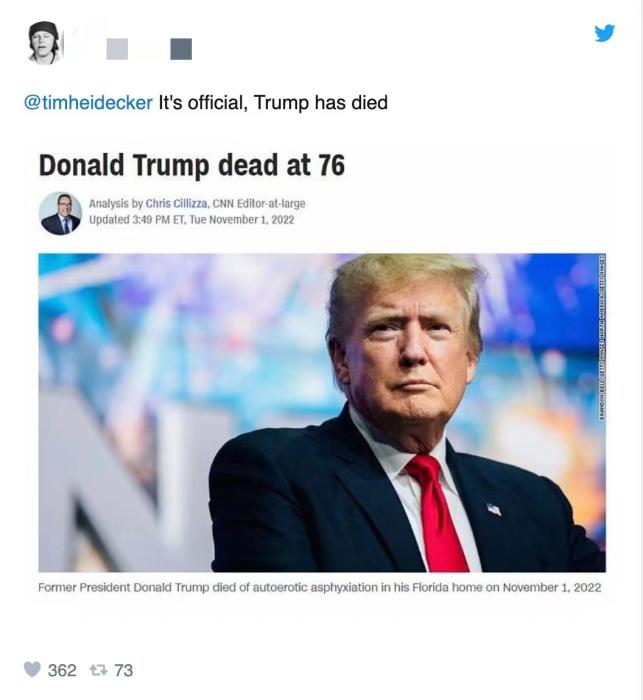Open the article author's round headshot

(60, 213)
